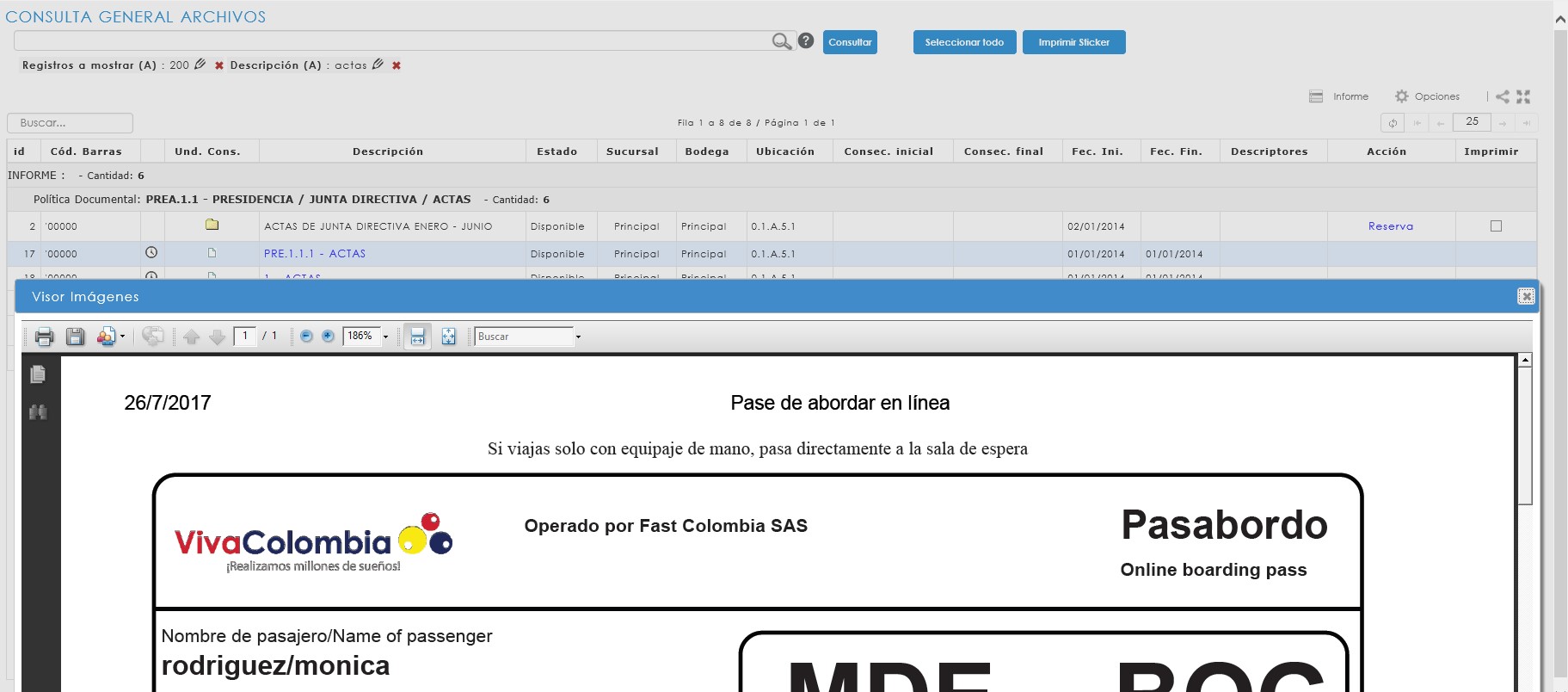Click clock icon in row 17
This screenshot has width=1568, height=692.
151,252
